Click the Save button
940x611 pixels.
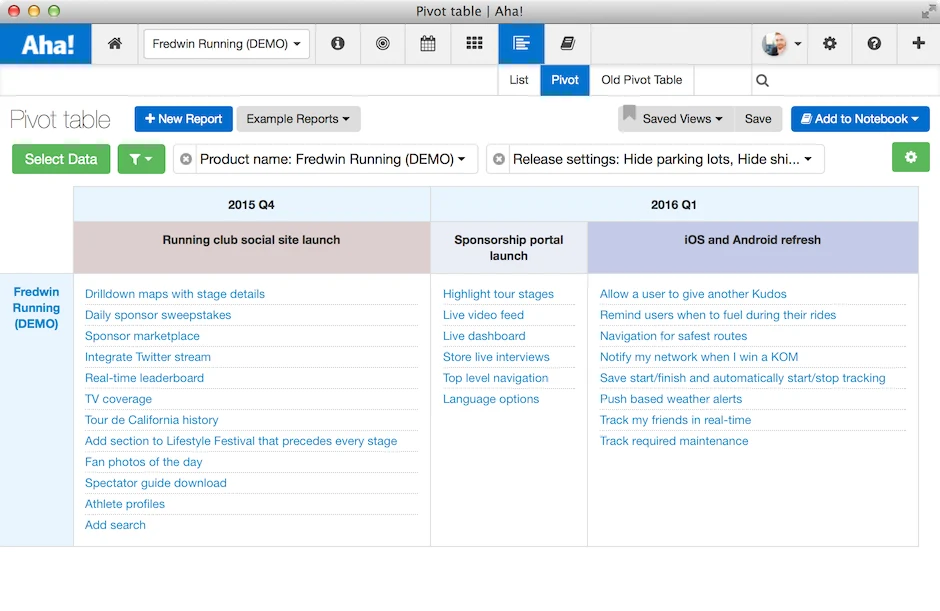click(x=758, y=119)
